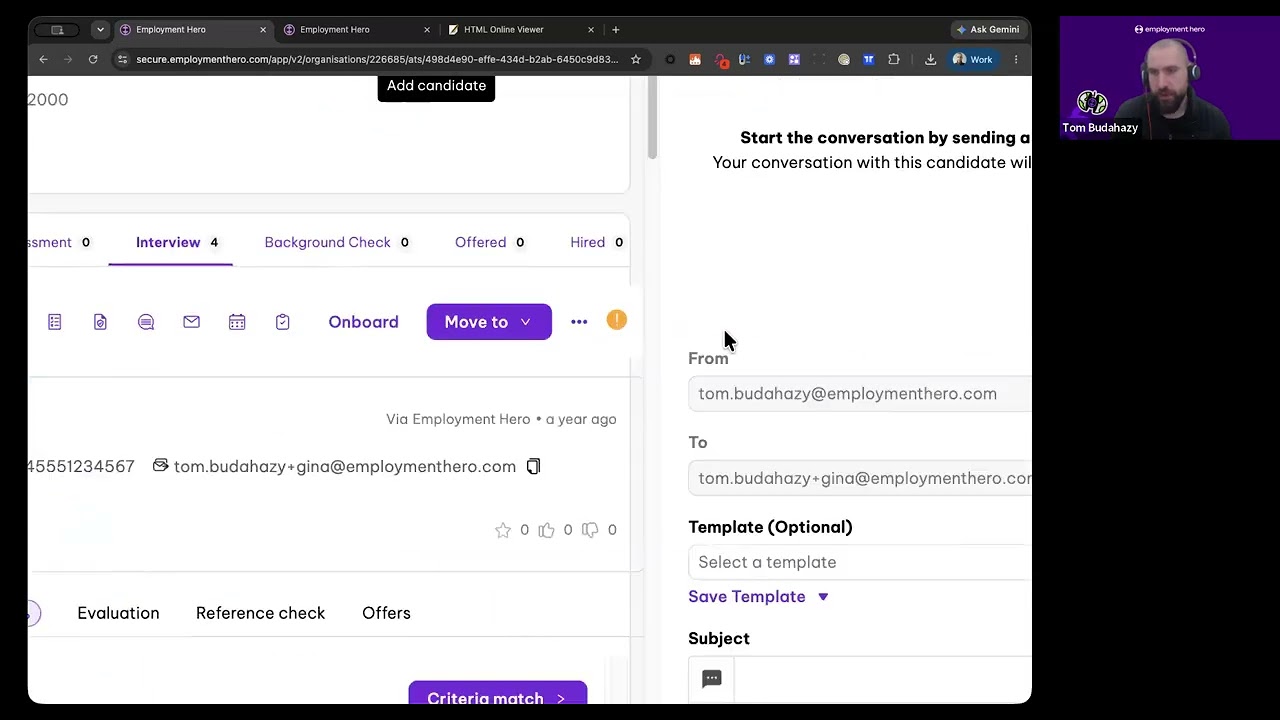The width and height of the screenshot is (1280, 720).
Task: Expand the Move to dropdown
Action: [489, 322]
